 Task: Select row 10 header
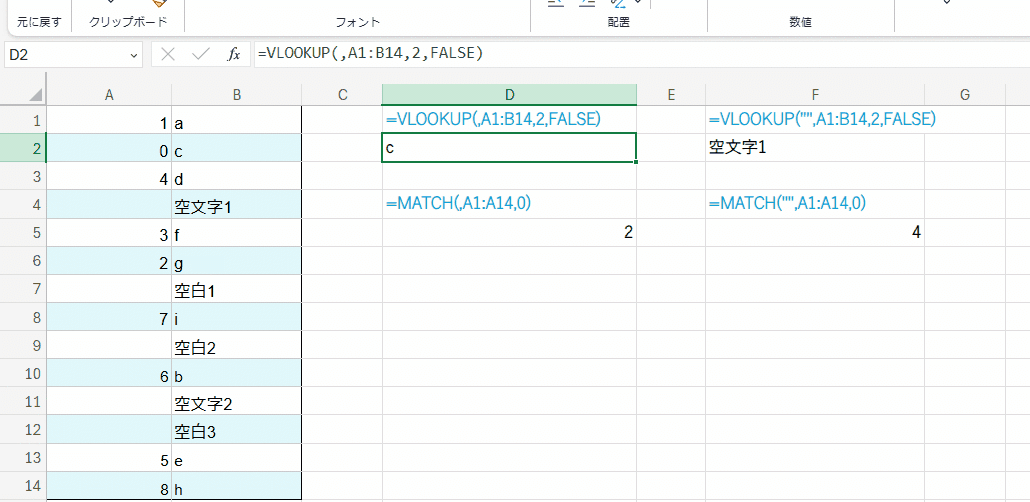tap(23, 373)
